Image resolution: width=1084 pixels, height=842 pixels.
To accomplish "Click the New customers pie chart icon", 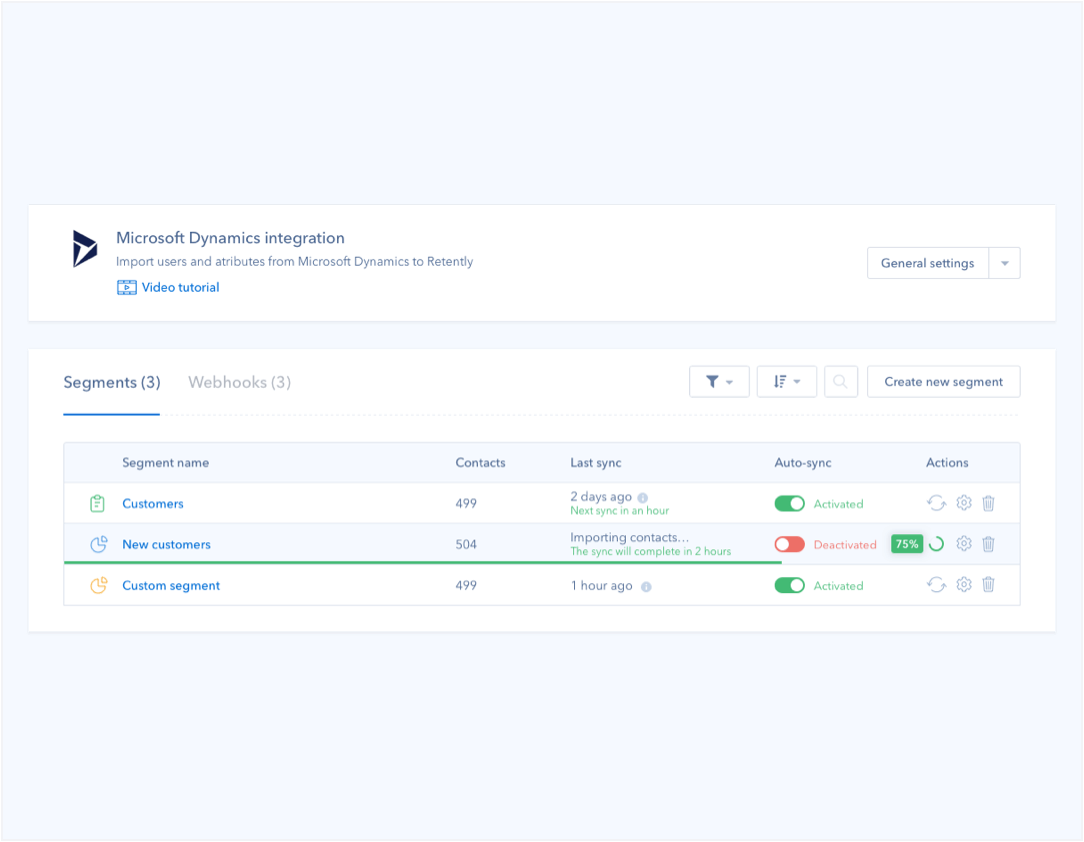I will point(99,544).
